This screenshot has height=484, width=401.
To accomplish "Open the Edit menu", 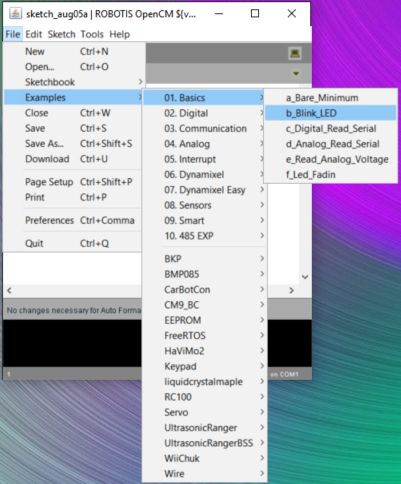I will coord(34,34).
